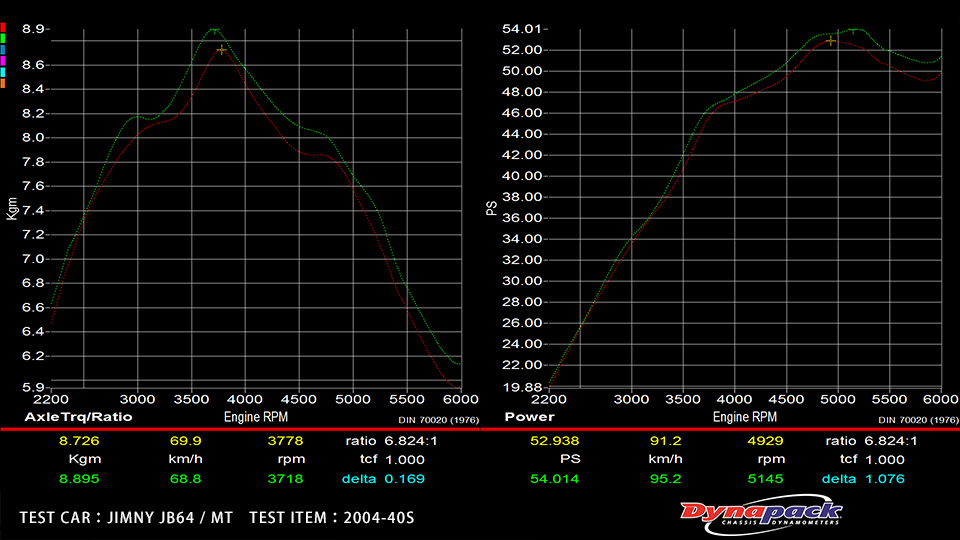This screenshot has width=960, height=540.
Task: Click the Kgm axis label on torque graph
Action: point(13,207)
